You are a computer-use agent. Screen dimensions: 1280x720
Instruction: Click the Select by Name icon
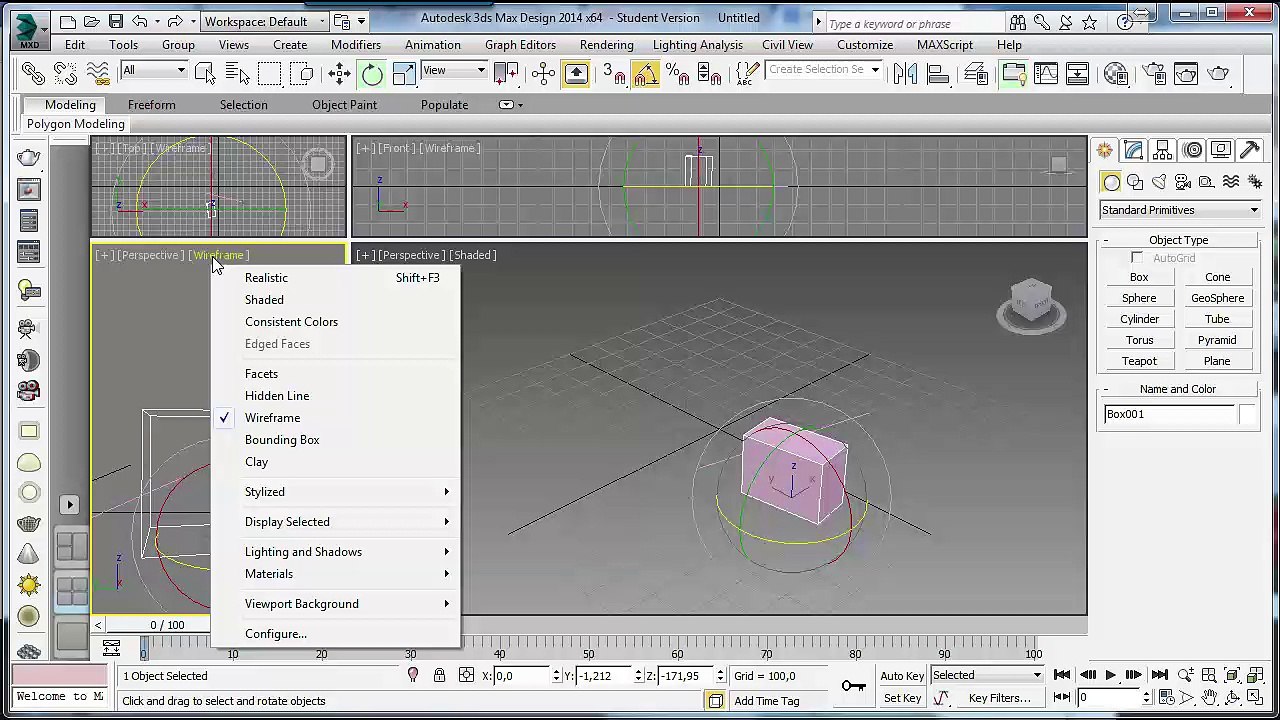tap(237, 73)
